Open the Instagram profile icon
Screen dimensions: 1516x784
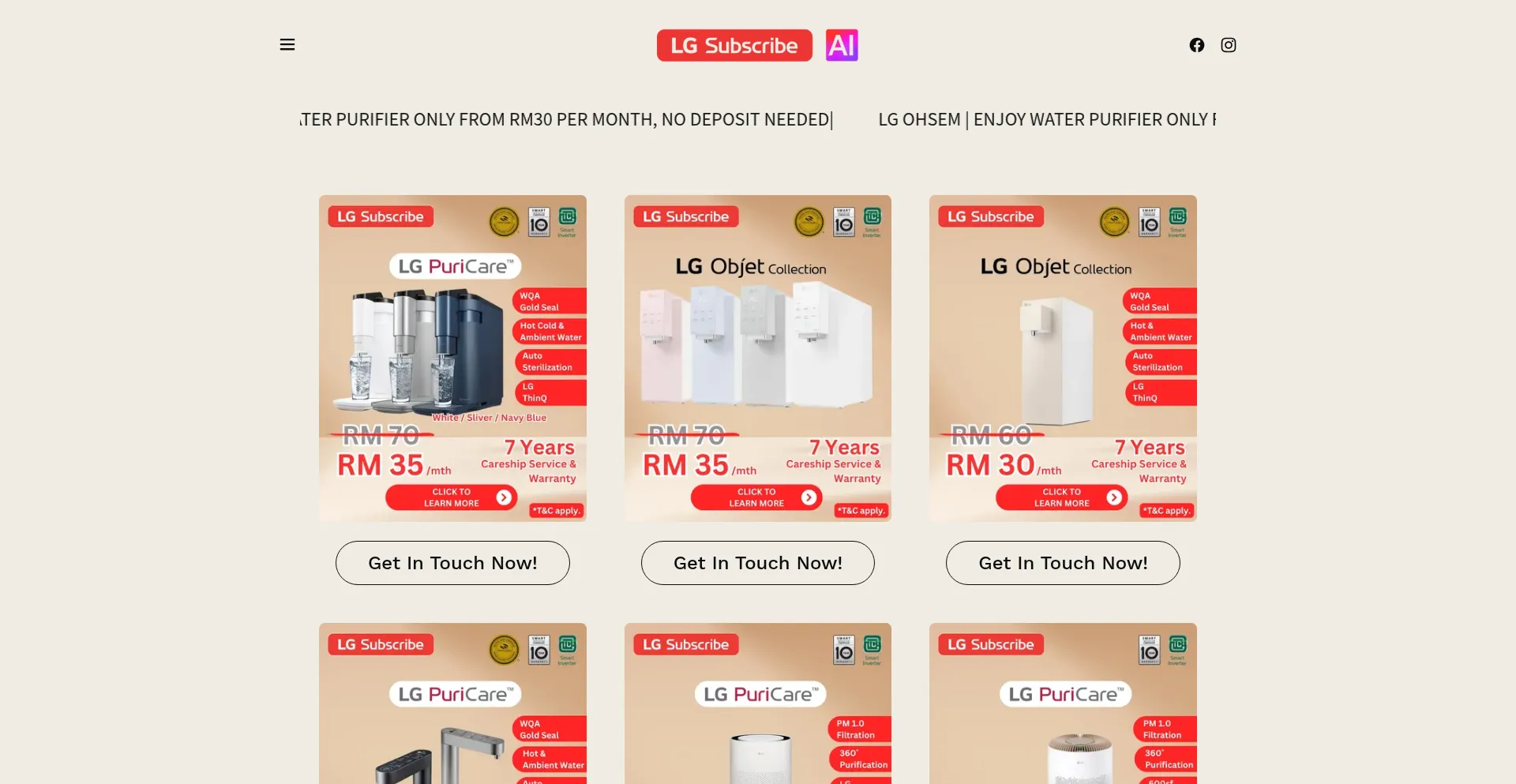[x=1229, y=45]
